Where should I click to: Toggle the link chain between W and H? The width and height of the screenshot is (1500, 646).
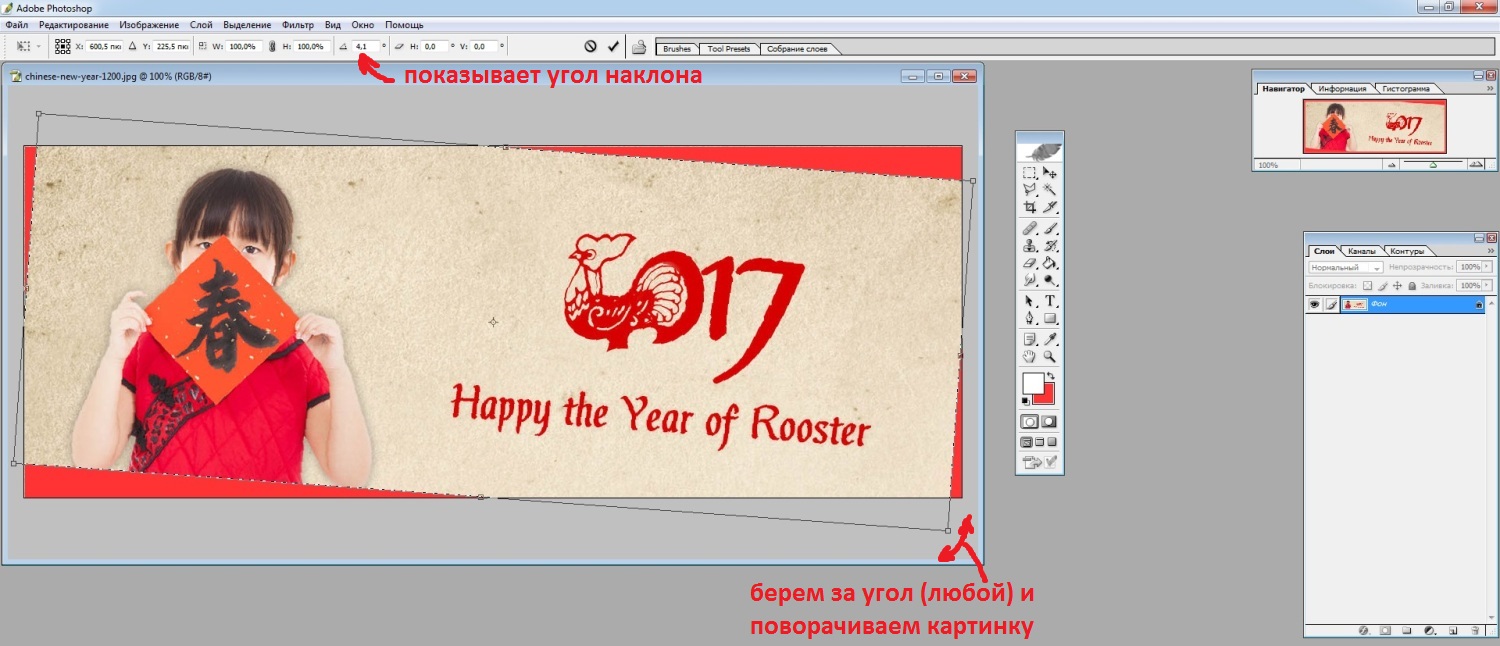pos(272,46)
